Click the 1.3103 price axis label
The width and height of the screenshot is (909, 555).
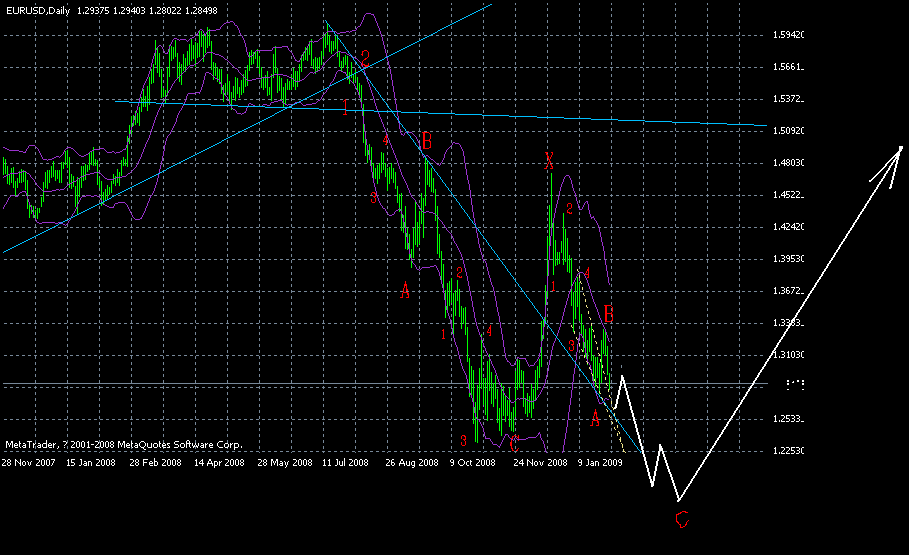788,354
